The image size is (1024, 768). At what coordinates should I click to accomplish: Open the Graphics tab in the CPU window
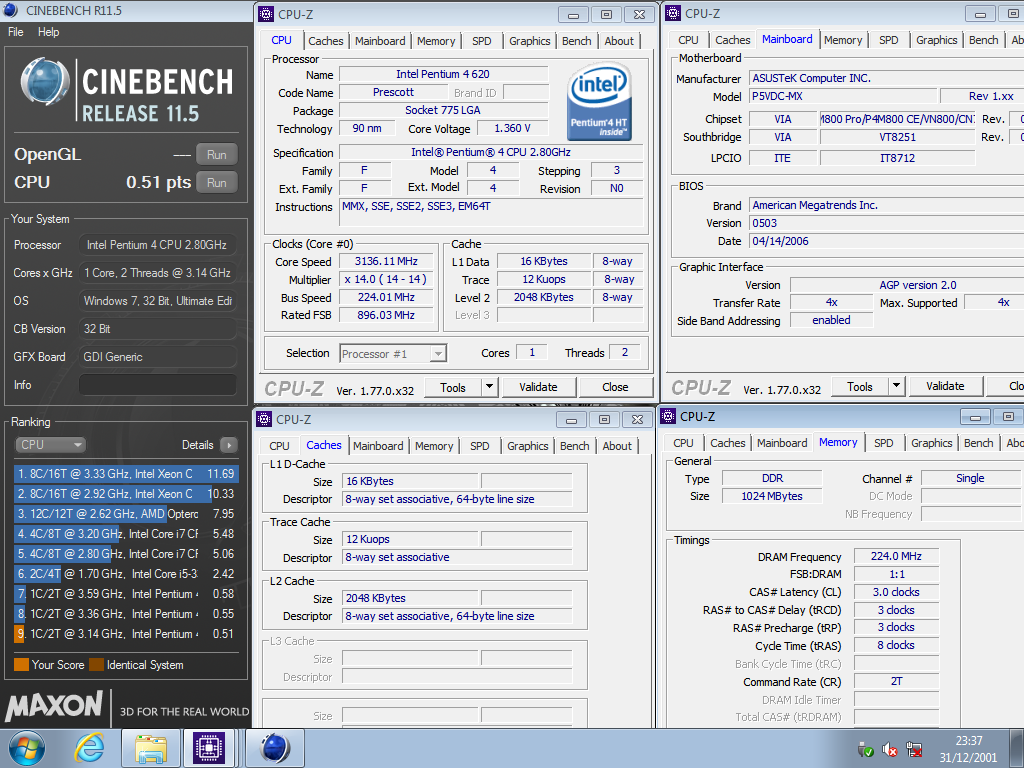pos(530,40)
